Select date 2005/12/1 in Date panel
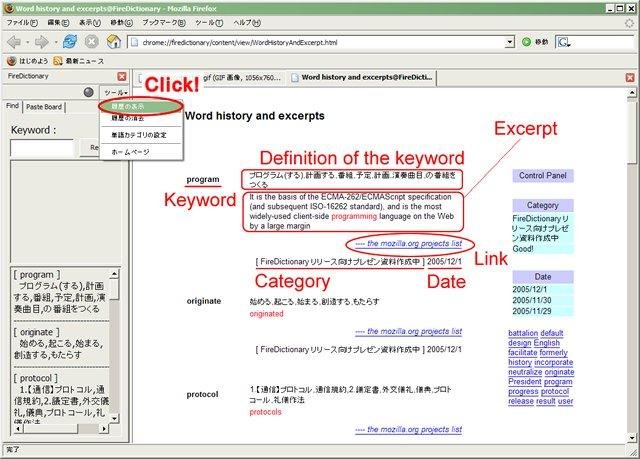The height and width of the screenshot is (459, 640). coord(542,290)
